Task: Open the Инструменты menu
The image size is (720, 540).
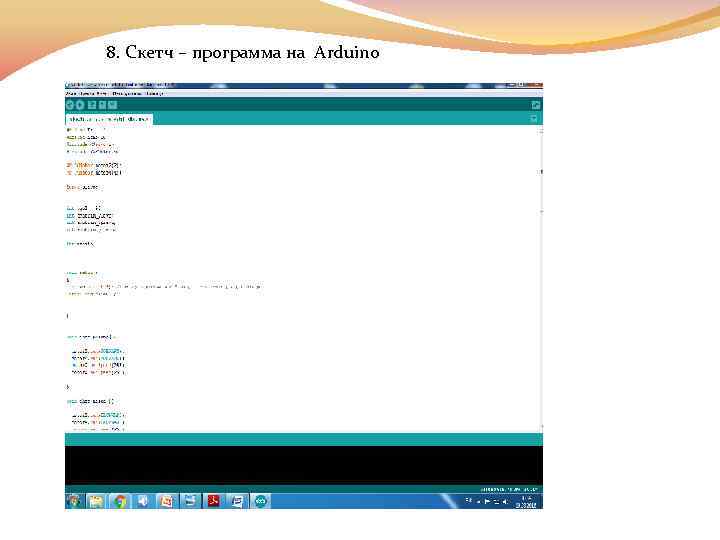Action: pyautogui.click(x=127, y=94)
